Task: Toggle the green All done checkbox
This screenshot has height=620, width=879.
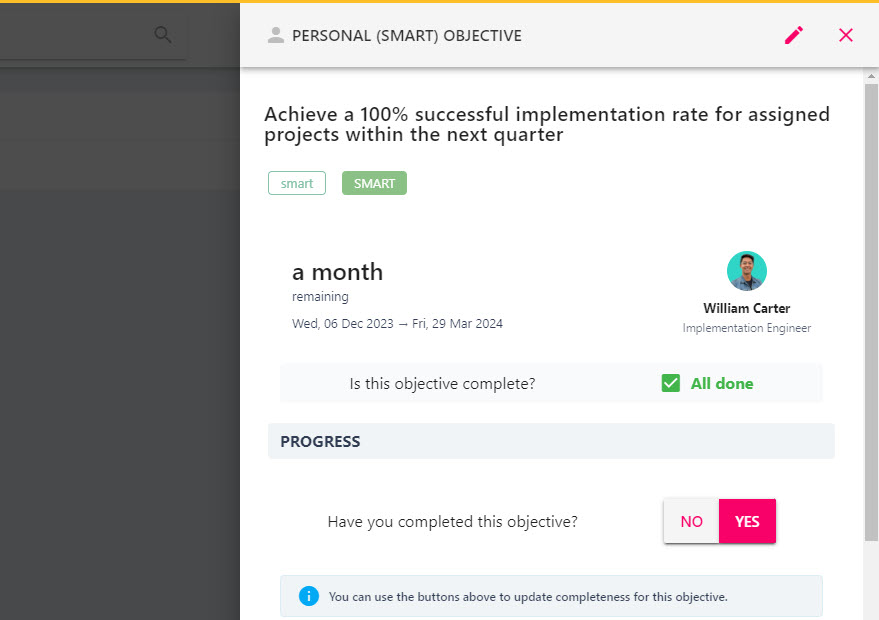Action: pyautogui.click(x=670, y=383)
